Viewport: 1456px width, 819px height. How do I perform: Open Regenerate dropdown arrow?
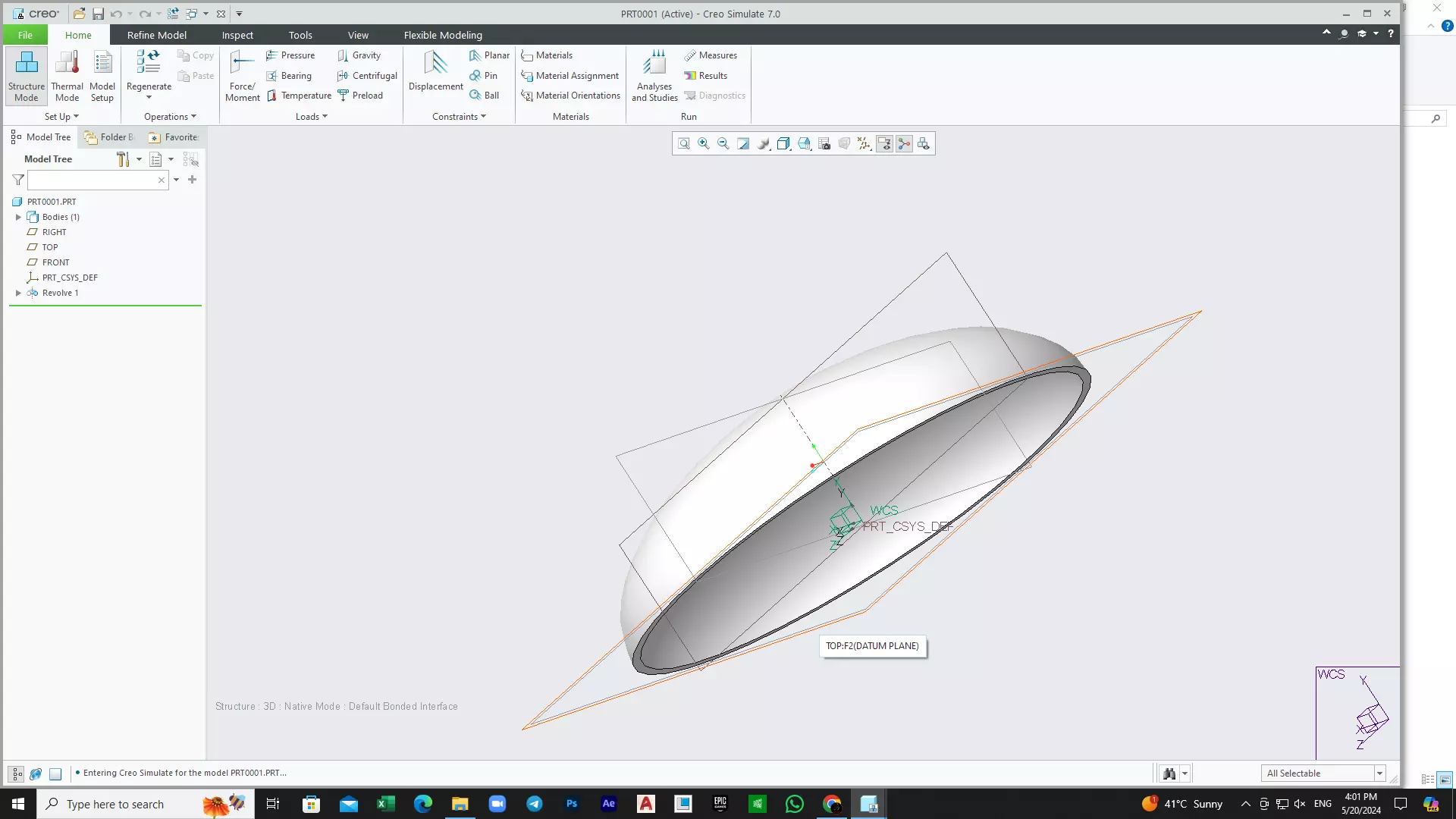pos(149,97)
